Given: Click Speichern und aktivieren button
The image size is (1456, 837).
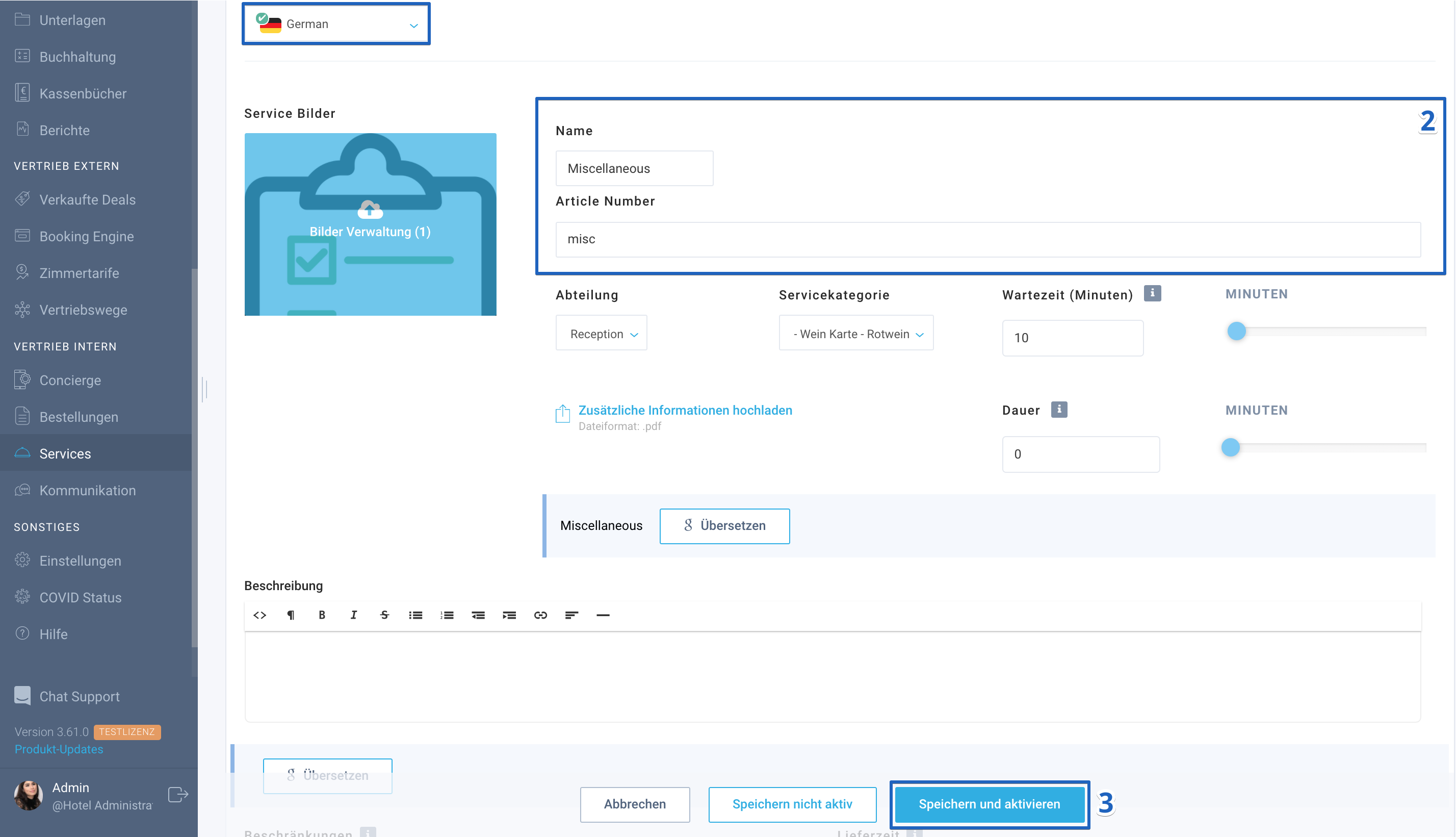Looking at the screenshot, I should pyautogui.click(x=989, y=804).
